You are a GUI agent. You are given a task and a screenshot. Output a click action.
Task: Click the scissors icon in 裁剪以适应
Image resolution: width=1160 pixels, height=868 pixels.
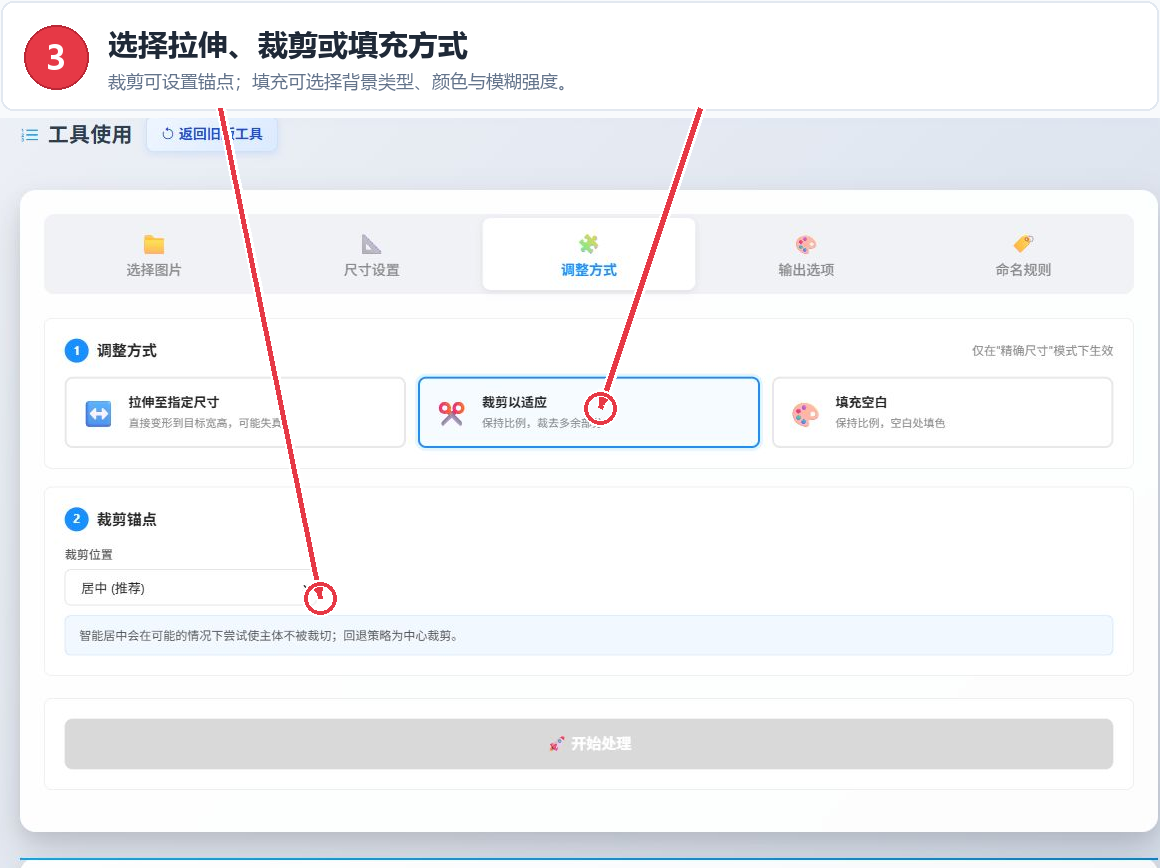(x=451, y=414)
